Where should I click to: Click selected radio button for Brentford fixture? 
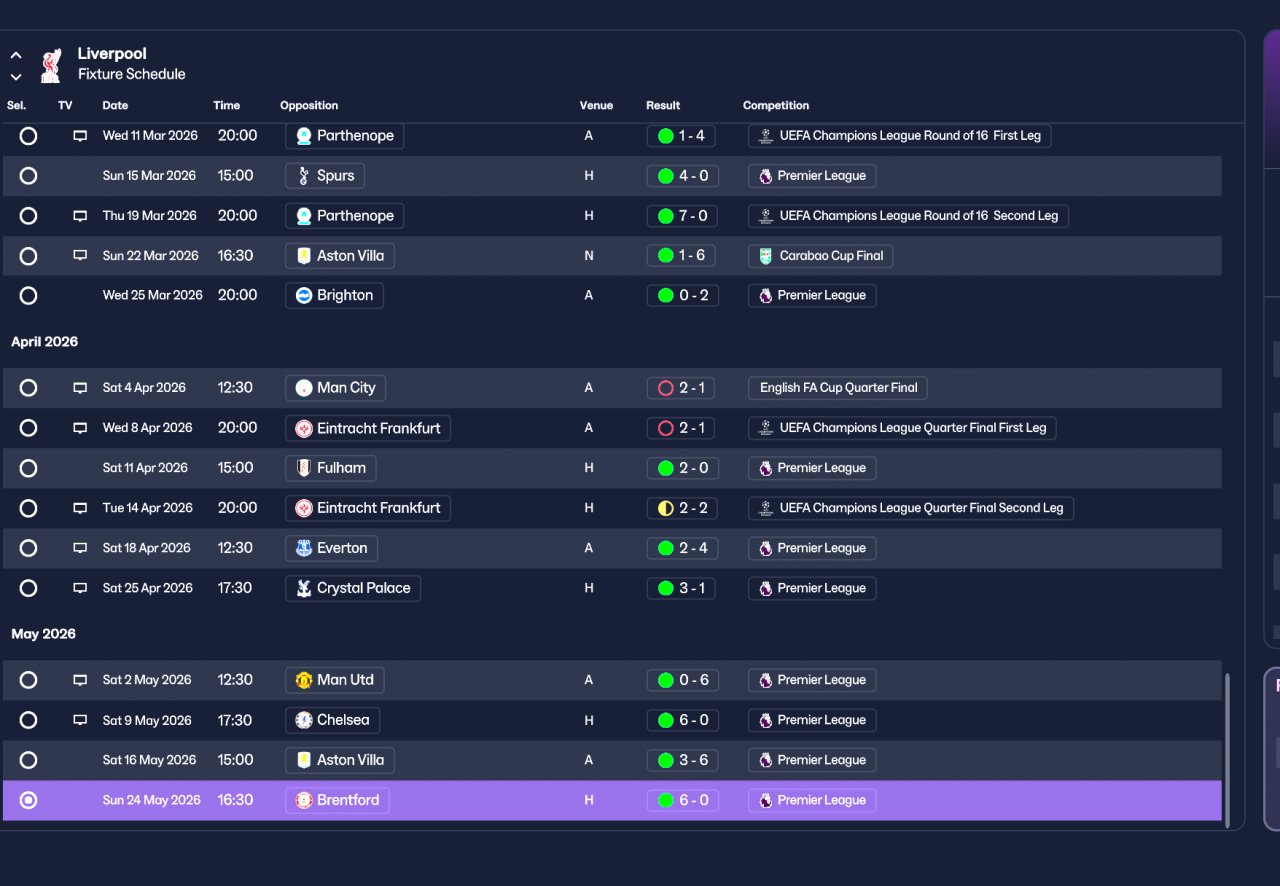[x=28, y=800]
